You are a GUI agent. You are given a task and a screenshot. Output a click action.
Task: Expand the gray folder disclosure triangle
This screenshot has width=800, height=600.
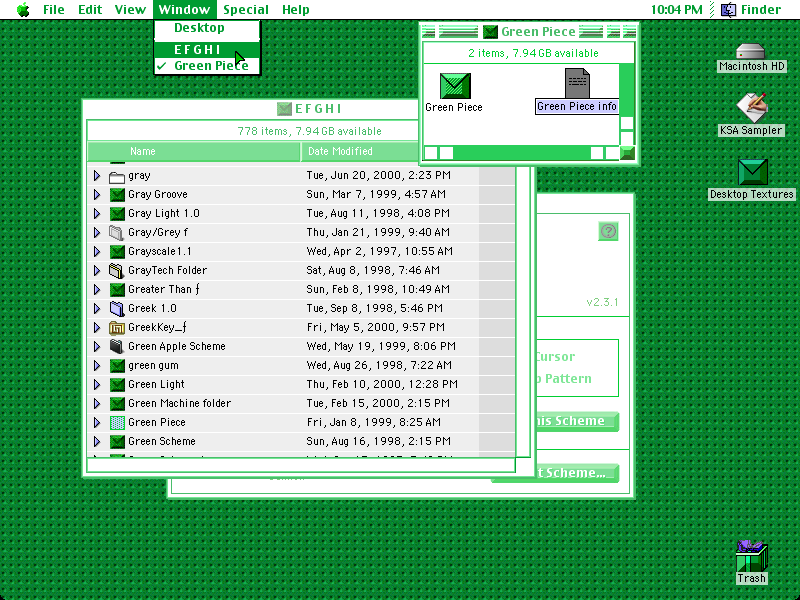point(97,176)
